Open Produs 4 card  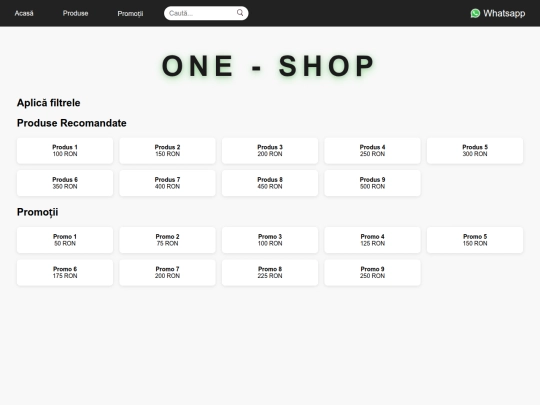tap(372, 150)
